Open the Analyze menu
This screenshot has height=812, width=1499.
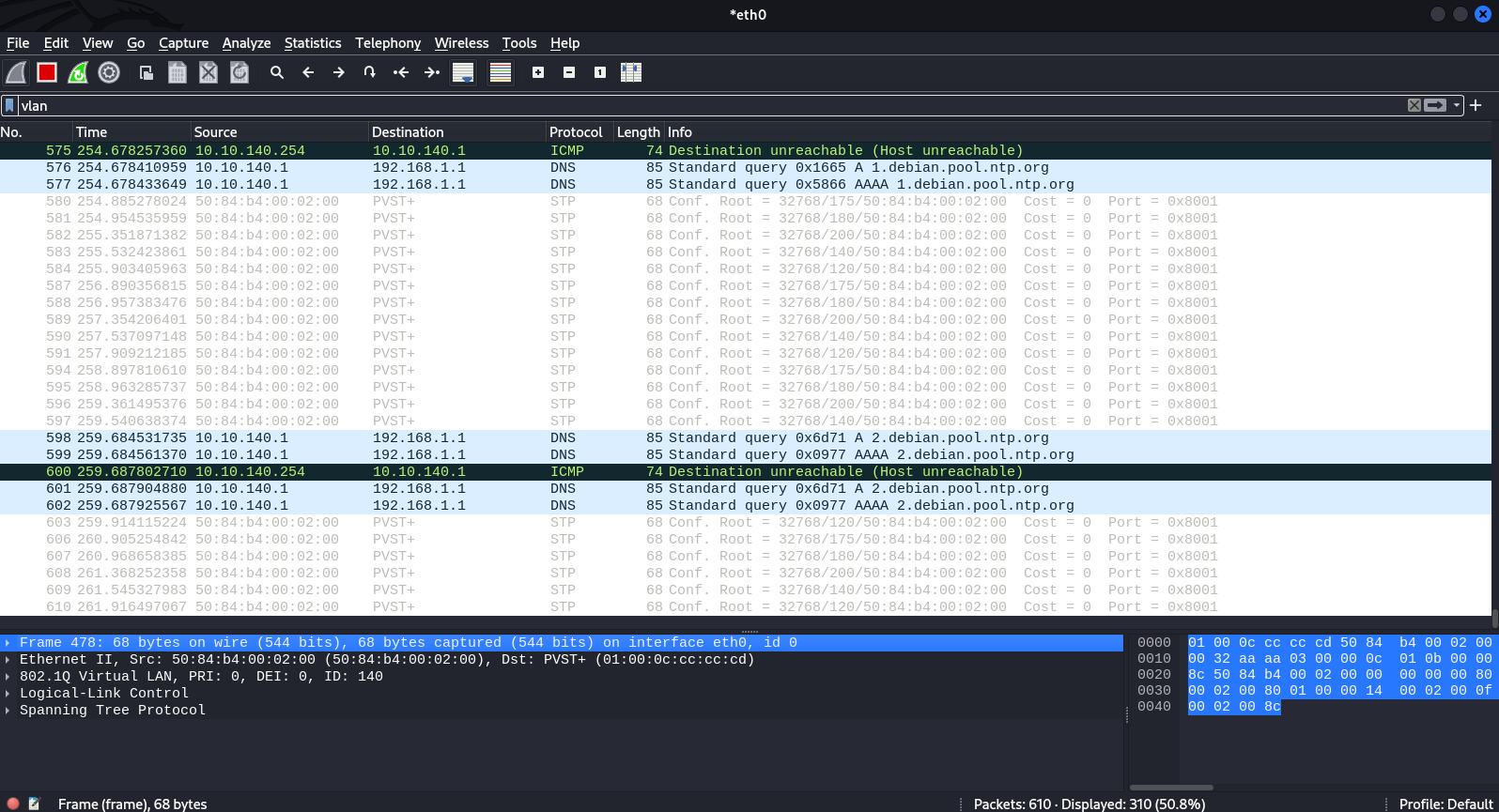(246, 43)
